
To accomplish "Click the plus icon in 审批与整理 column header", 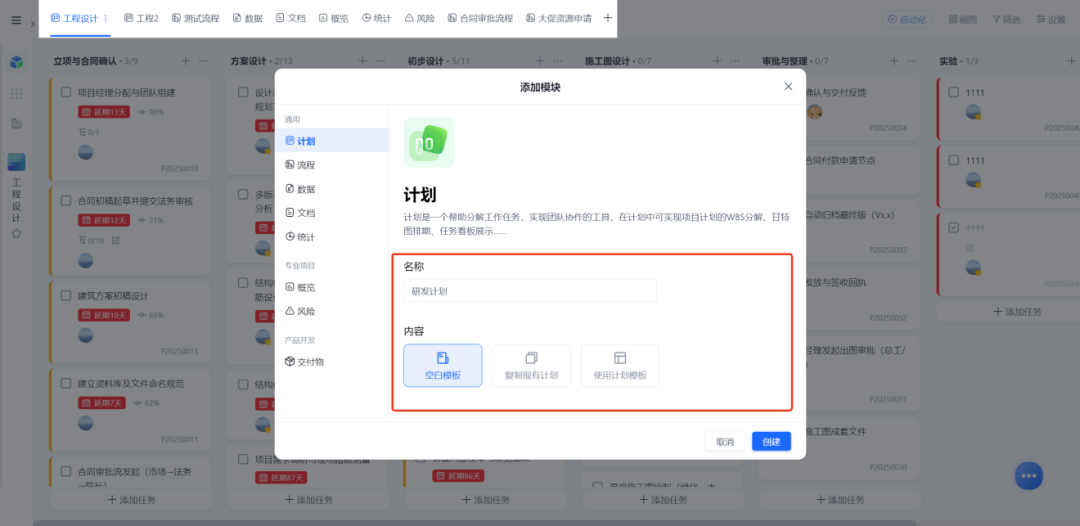I will 894,61.
